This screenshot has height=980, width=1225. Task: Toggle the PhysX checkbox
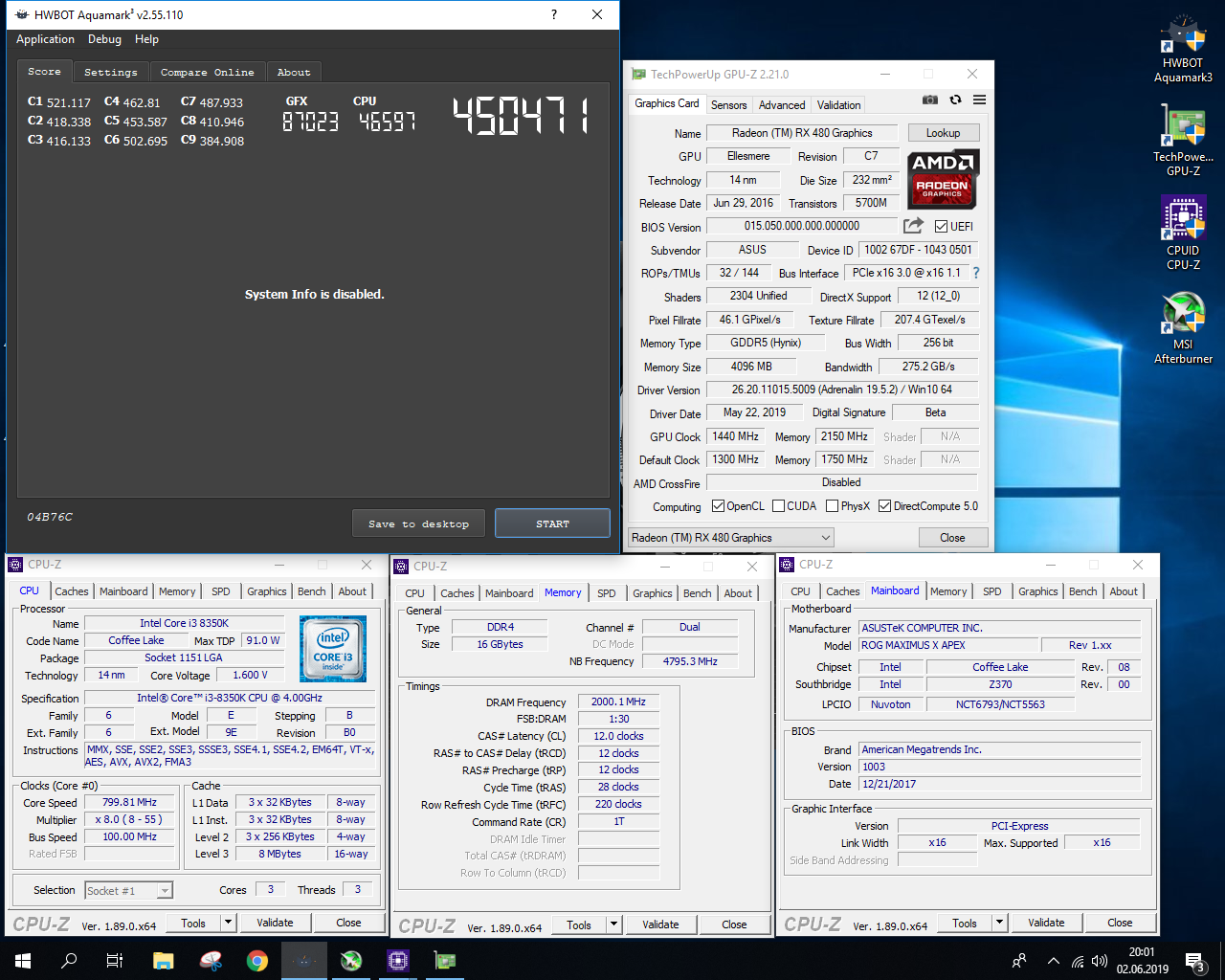[833, 506]
